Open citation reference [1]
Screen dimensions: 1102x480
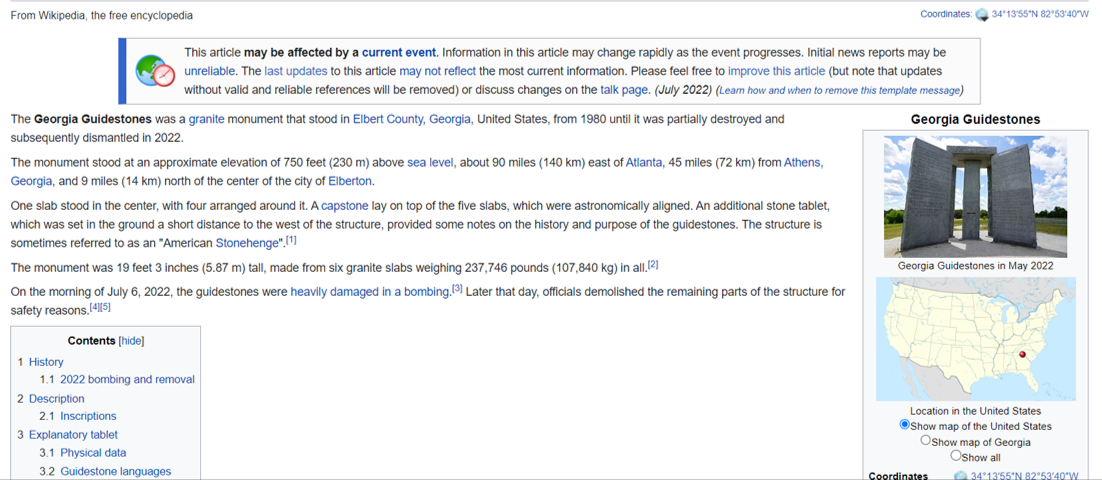[x=291, y=240]
